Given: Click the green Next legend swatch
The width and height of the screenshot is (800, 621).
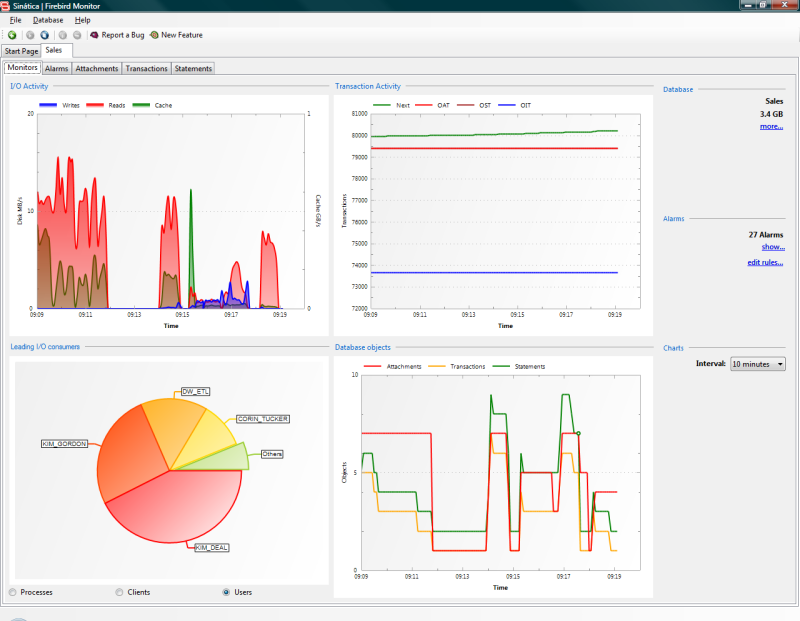Looking at the screenshot, I should pyautogui.click(x=382, y=105).
